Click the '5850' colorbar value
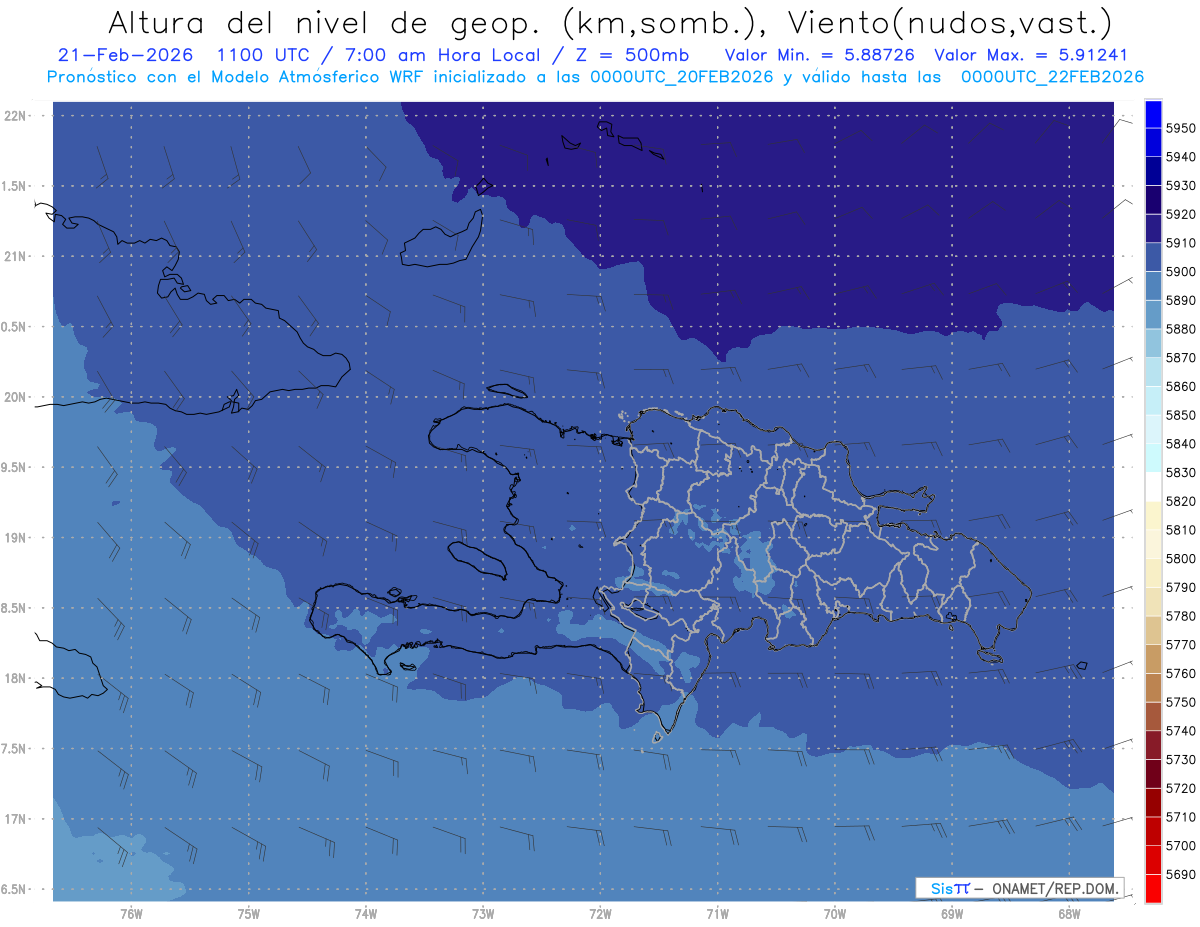This screenshot has width=1200, height=927. point(1181,415)
